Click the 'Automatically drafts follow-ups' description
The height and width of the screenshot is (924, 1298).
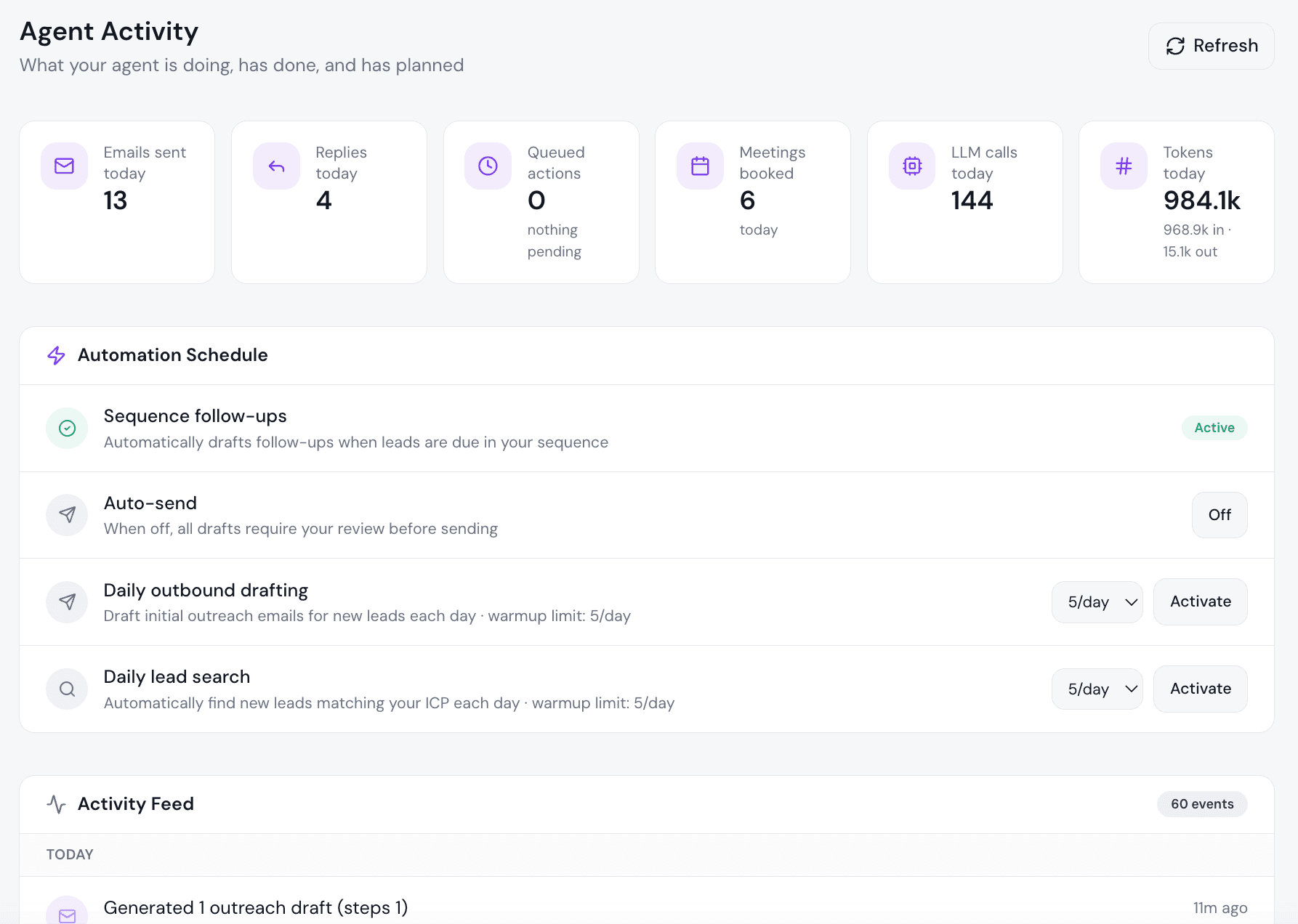(x=356, y=442)
